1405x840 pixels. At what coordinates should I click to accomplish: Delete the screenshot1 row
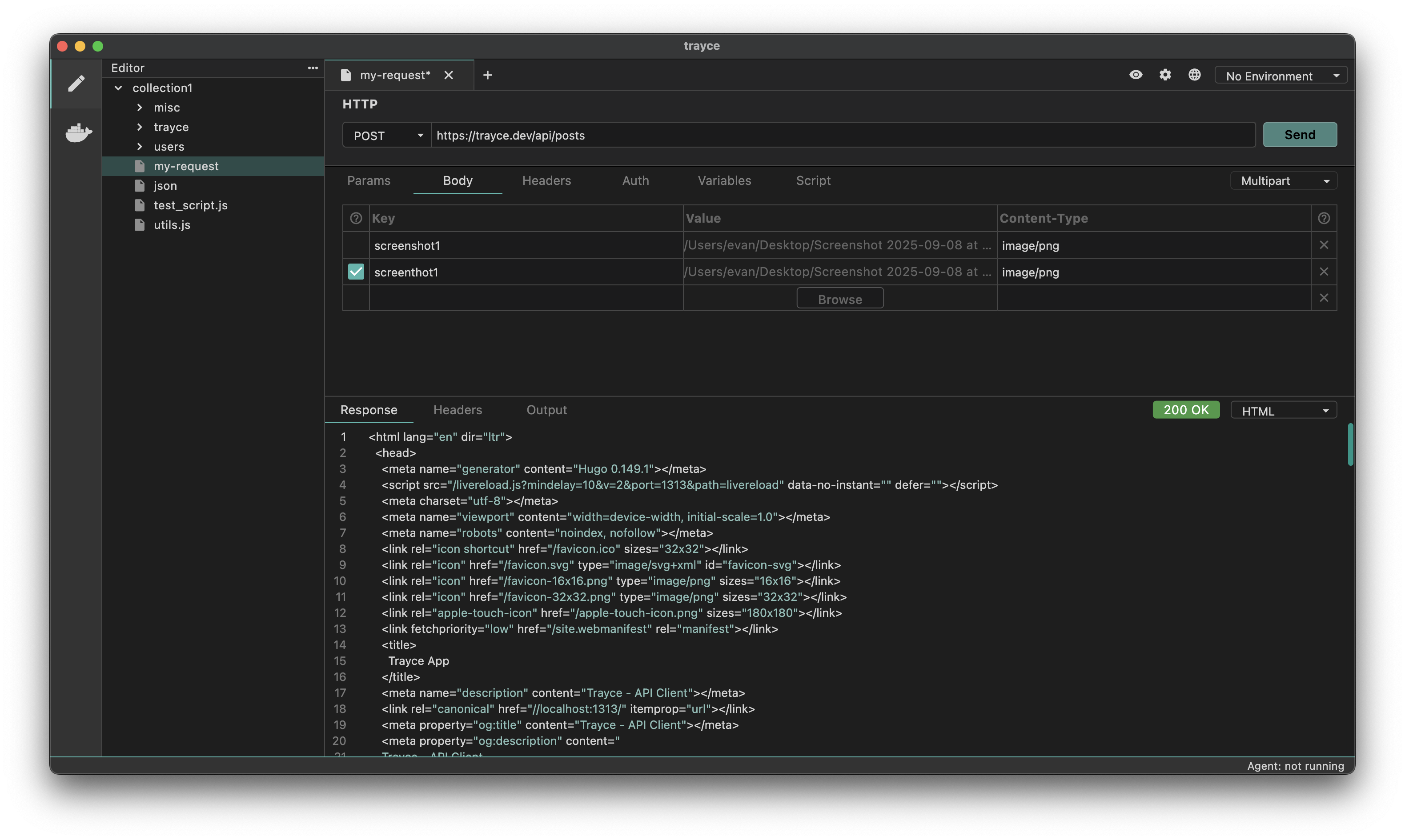(1324, 245)
